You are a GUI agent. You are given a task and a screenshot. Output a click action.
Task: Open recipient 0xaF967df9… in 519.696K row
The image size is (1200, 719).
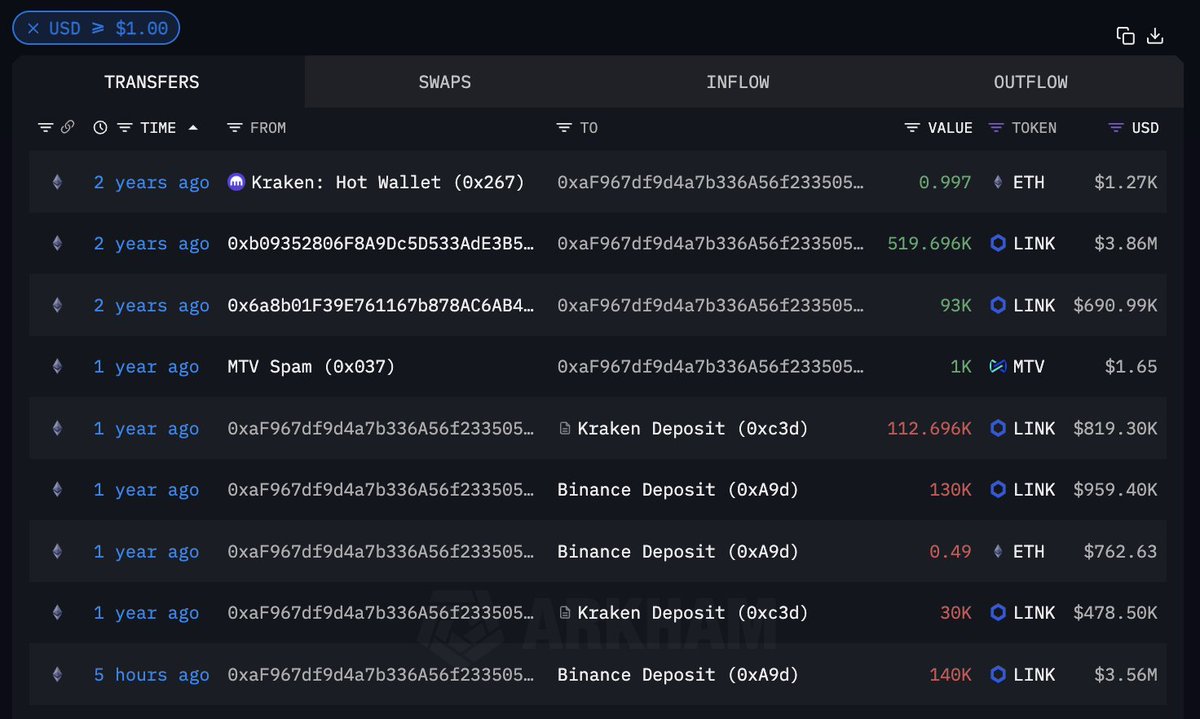point(711,244)
